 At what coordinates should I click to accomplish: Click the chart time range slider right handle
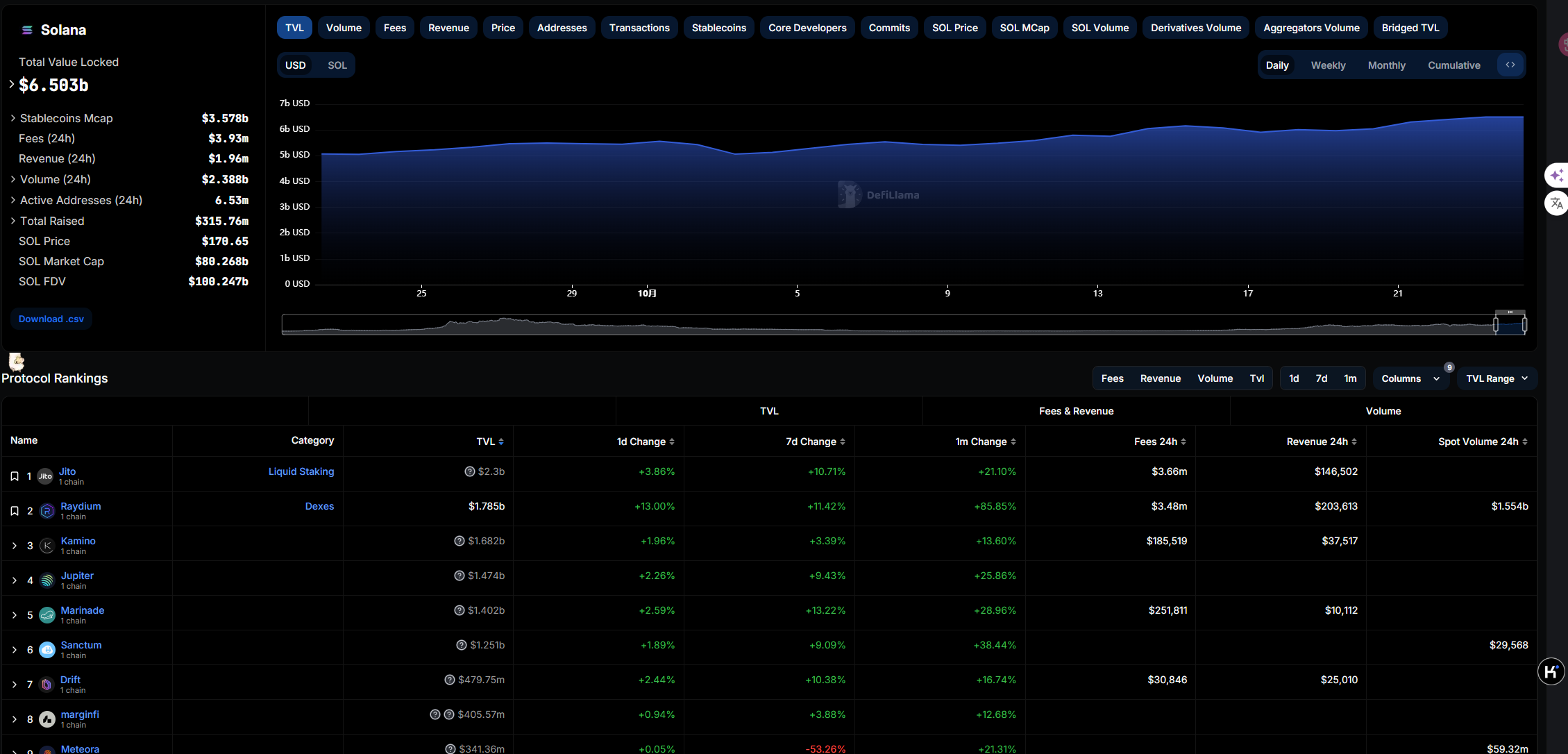[x=1524, y=324]
